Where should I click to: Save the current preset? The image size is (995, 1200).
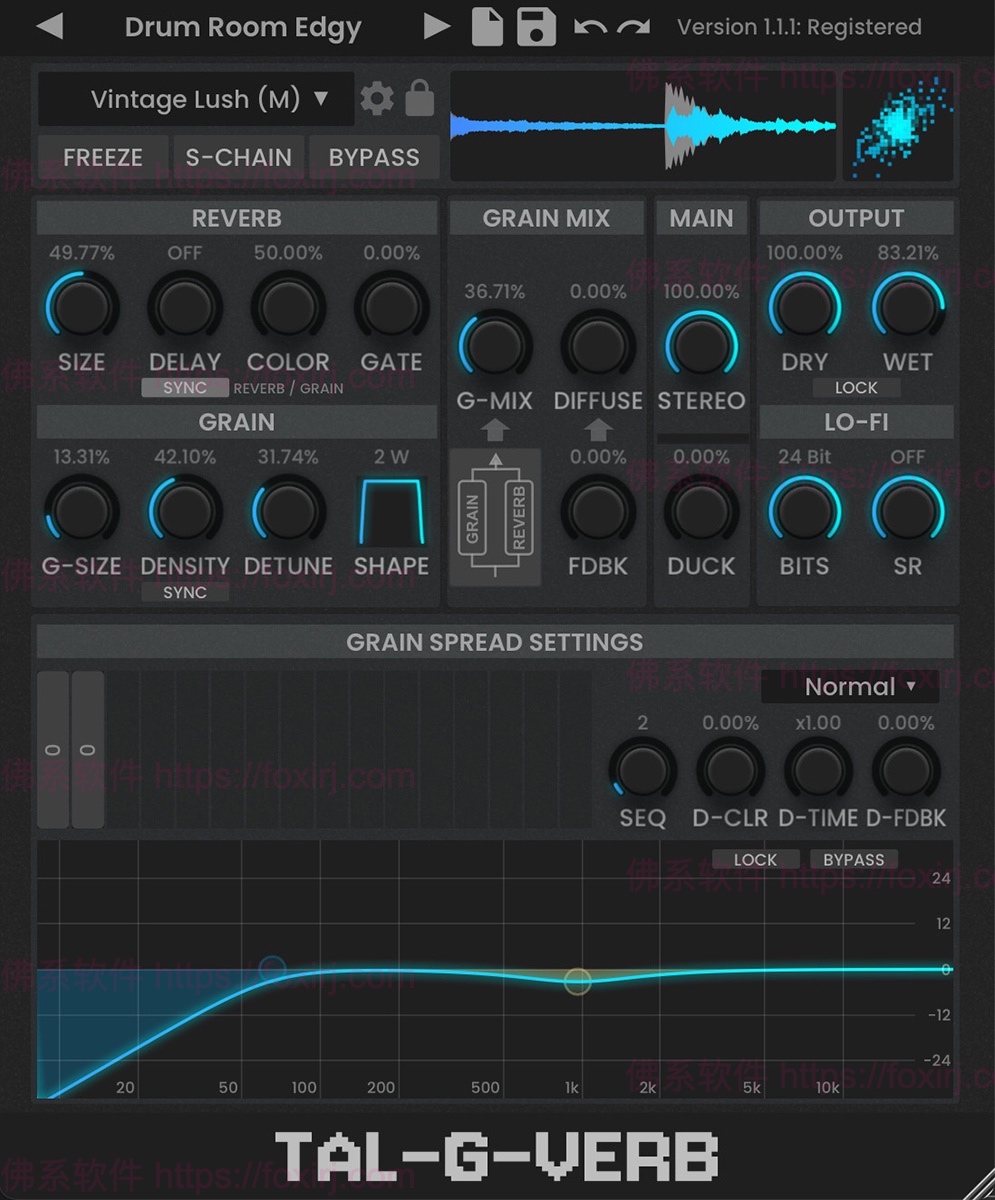tap(537, 27)
